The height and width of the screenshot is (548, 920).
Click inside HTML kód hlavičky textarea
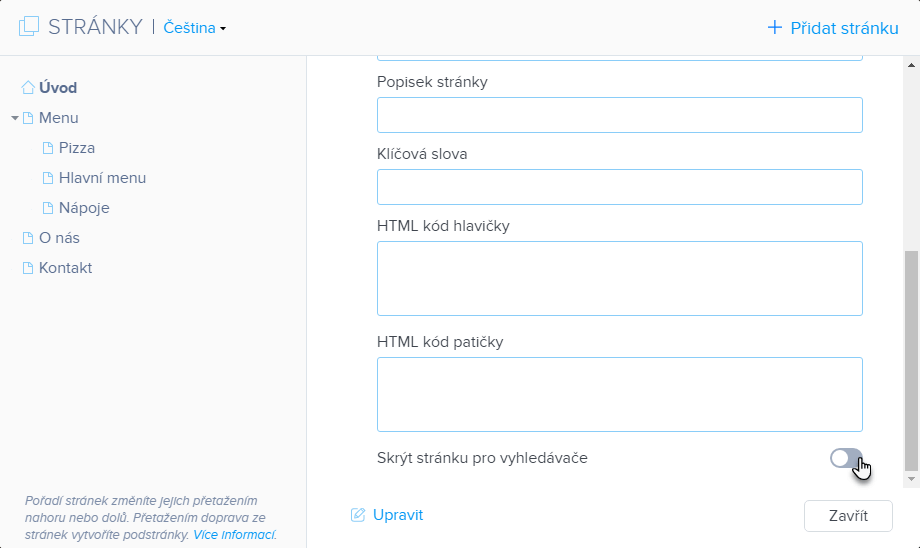tap(619, 278)
